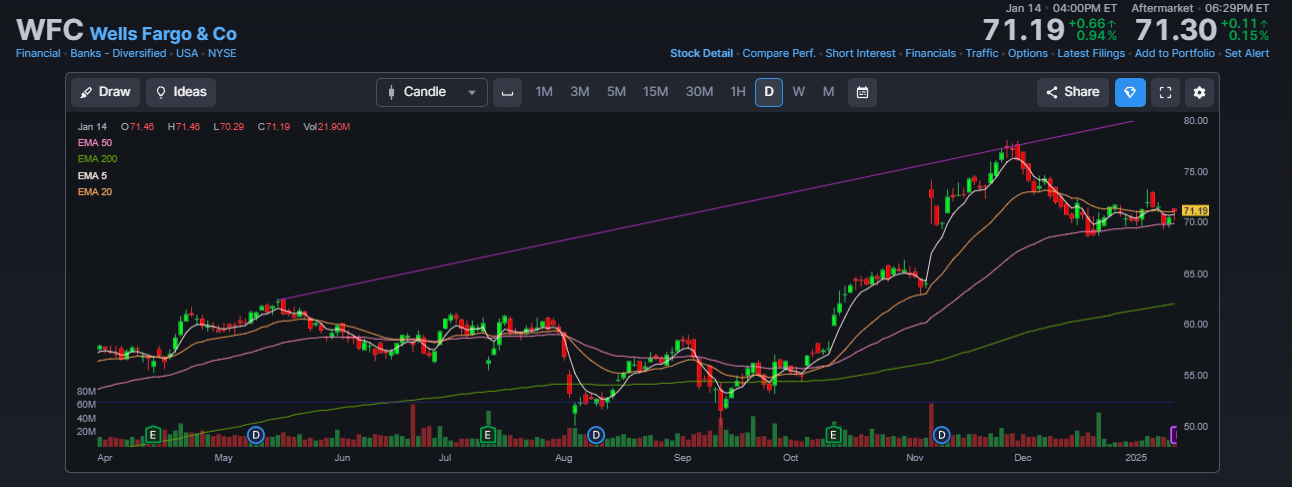This screenshot has height=487, width=1292.
Task: Open Short Interest page
Action: (861, 53)
